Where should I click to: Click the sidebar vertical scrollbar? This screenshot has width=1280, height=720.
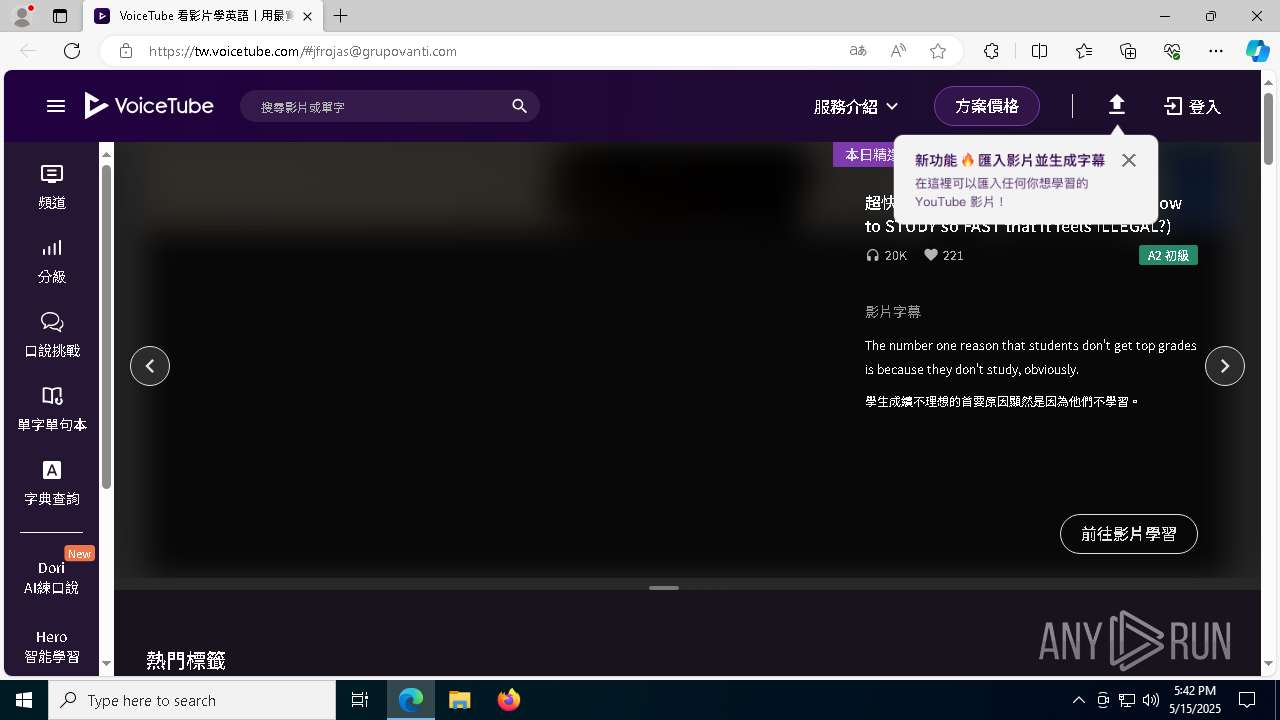(106, 326)
